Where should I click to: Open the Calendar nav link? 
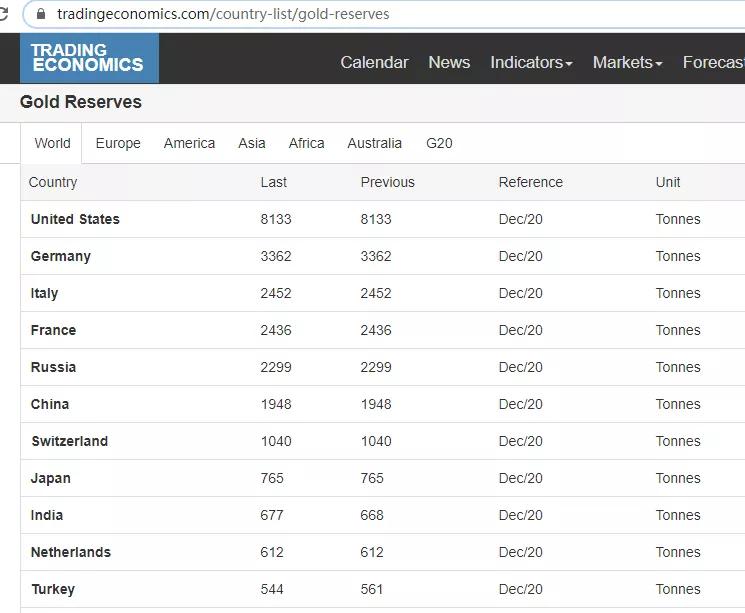[x=374, y=62]
